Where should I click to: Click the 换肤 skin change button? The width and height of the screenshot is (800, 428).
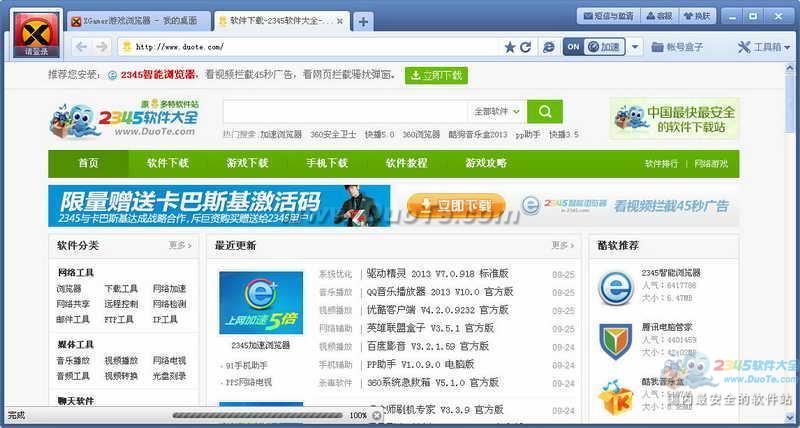(x=697, y=16)
